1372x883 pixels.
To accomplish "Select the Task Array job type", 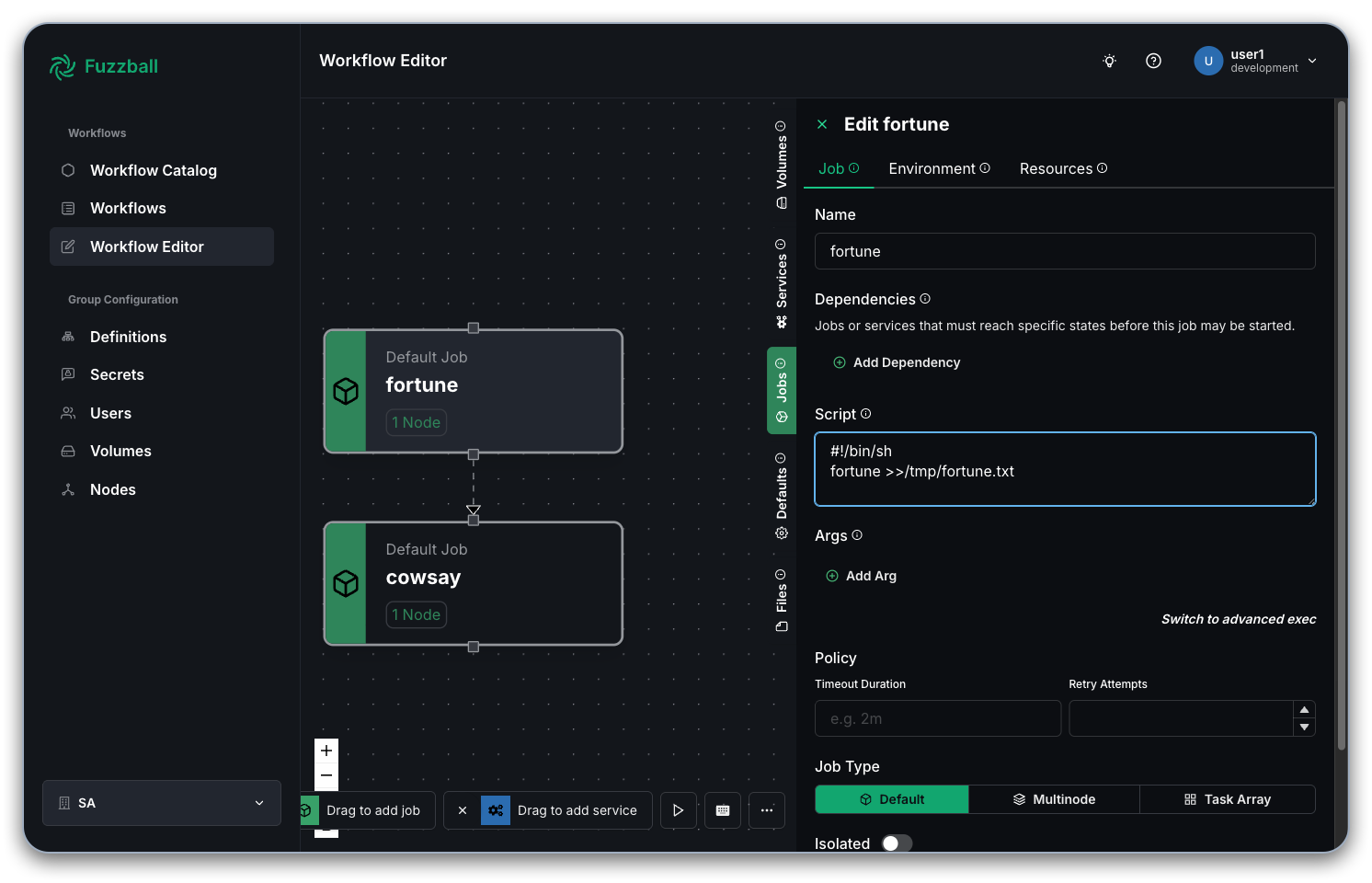I will point(1228,799).
